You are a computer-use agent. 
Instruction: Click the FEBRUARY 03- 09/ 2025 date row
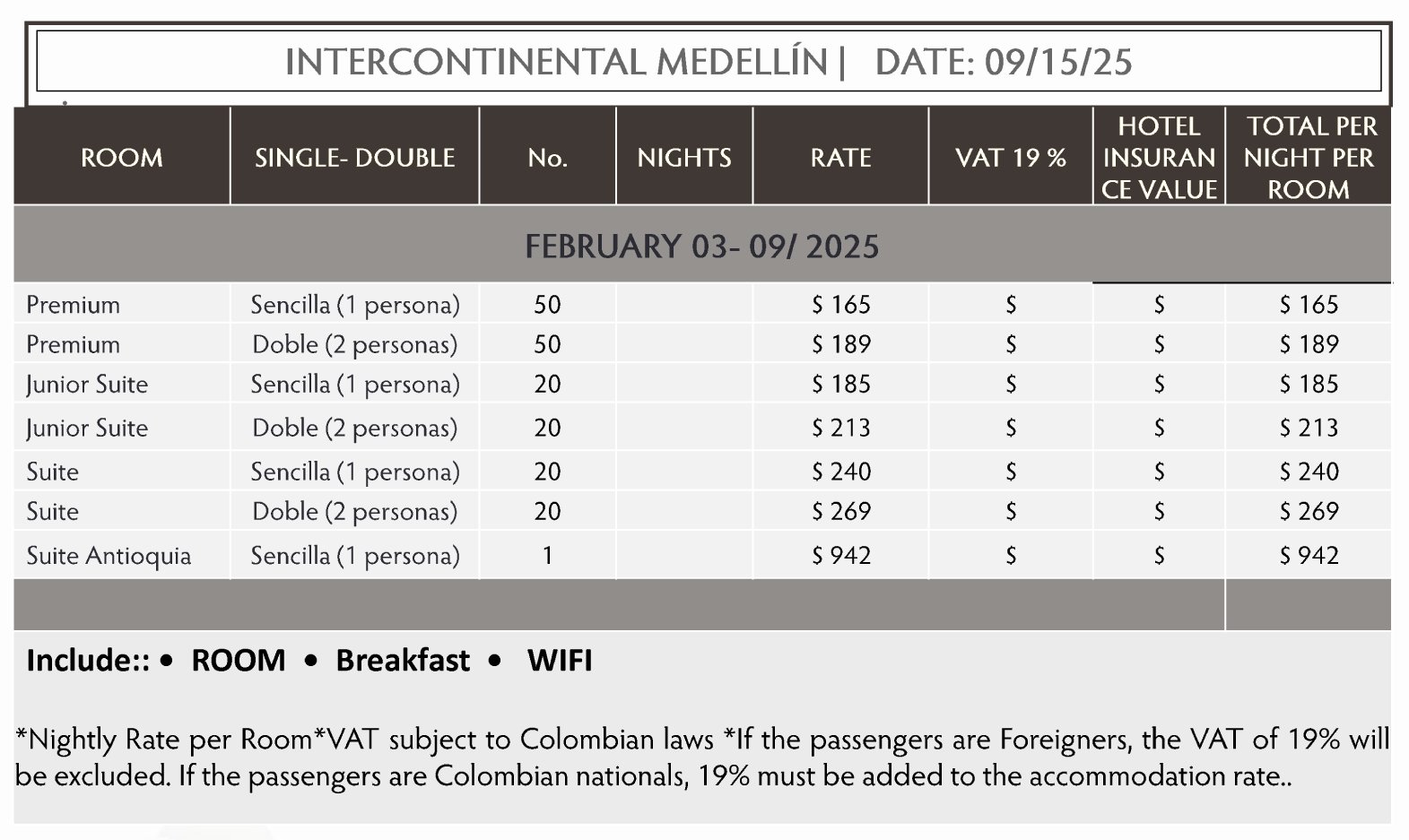(x=701, y=246)
